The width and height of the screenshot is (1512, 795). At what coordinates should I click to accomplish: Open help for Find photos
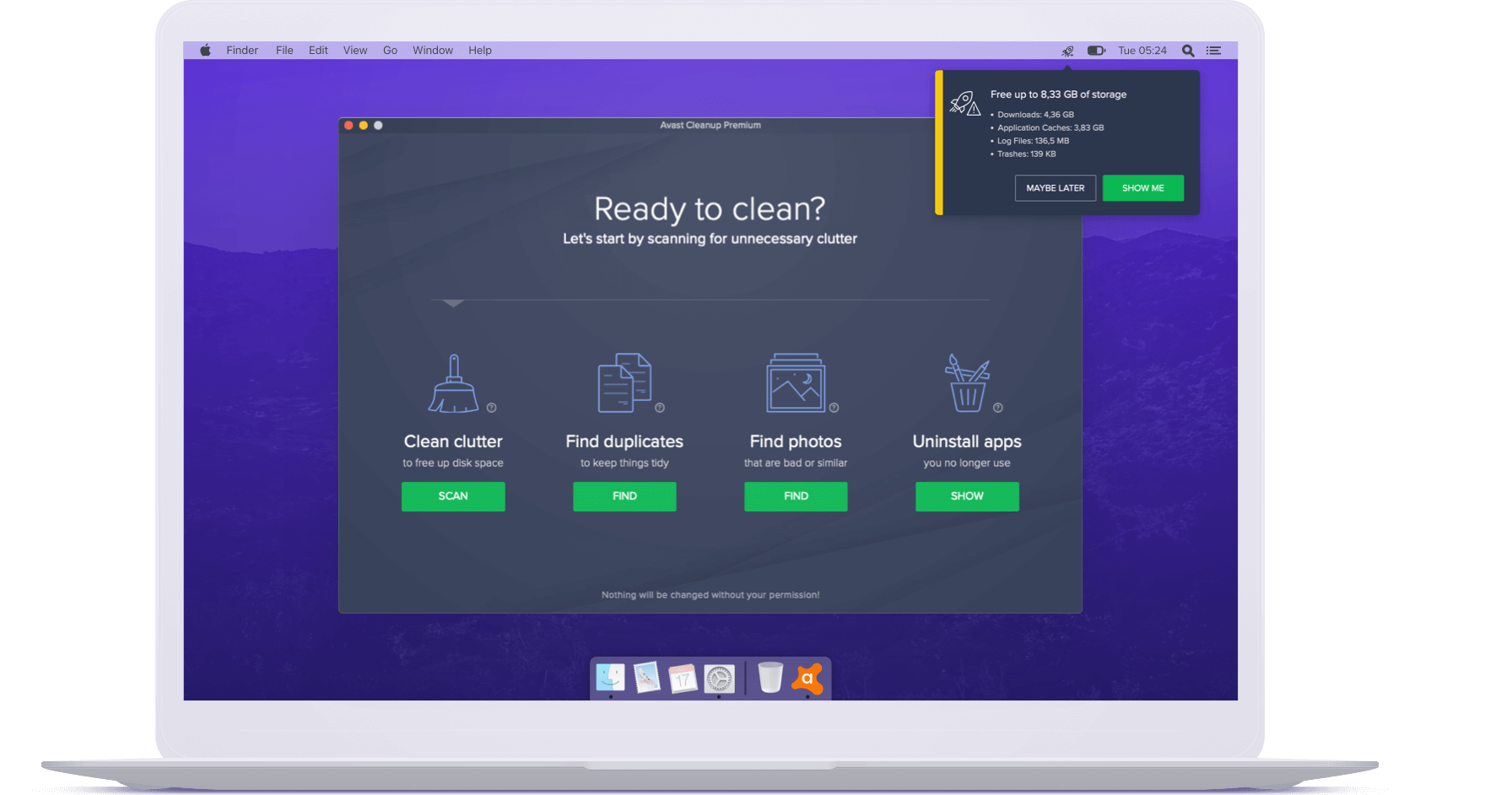[834, 408]
